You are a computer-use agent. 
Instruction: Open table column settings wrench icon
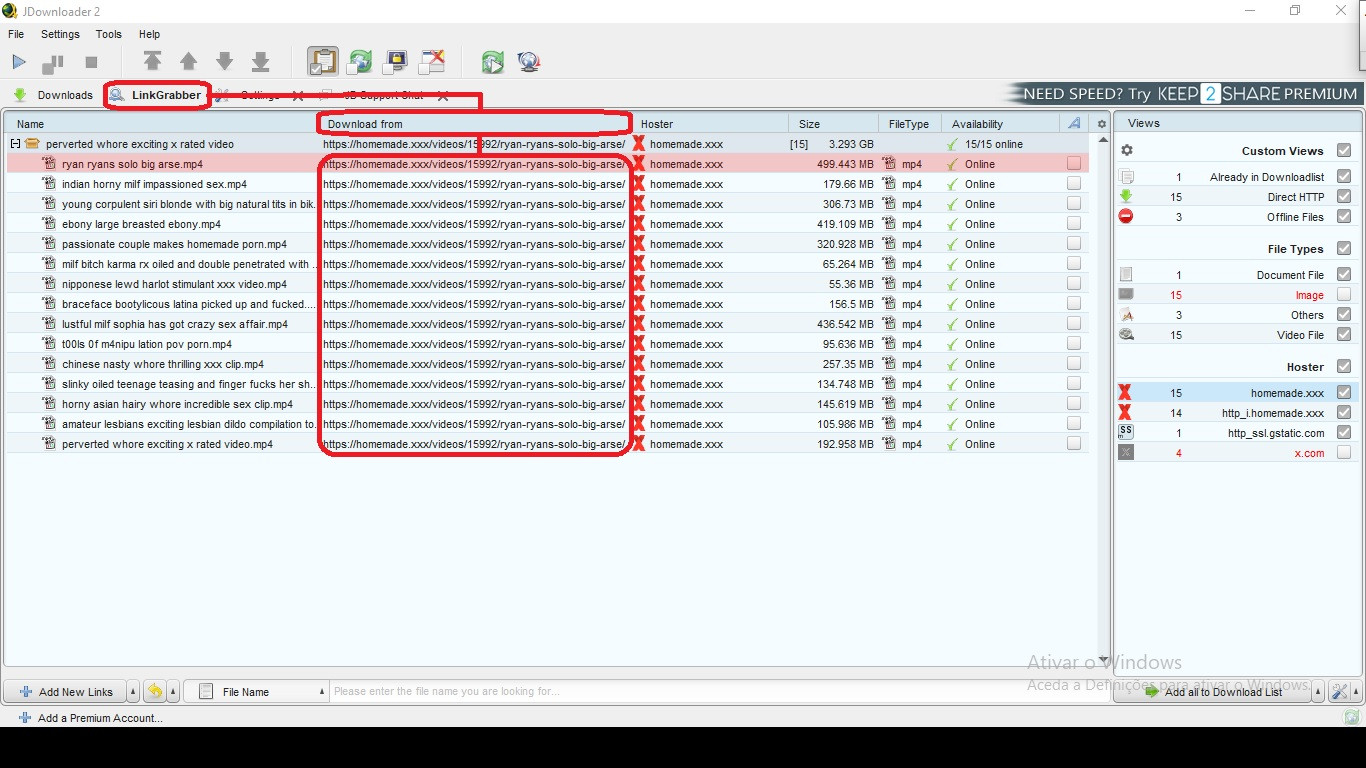coord(1102,124)
